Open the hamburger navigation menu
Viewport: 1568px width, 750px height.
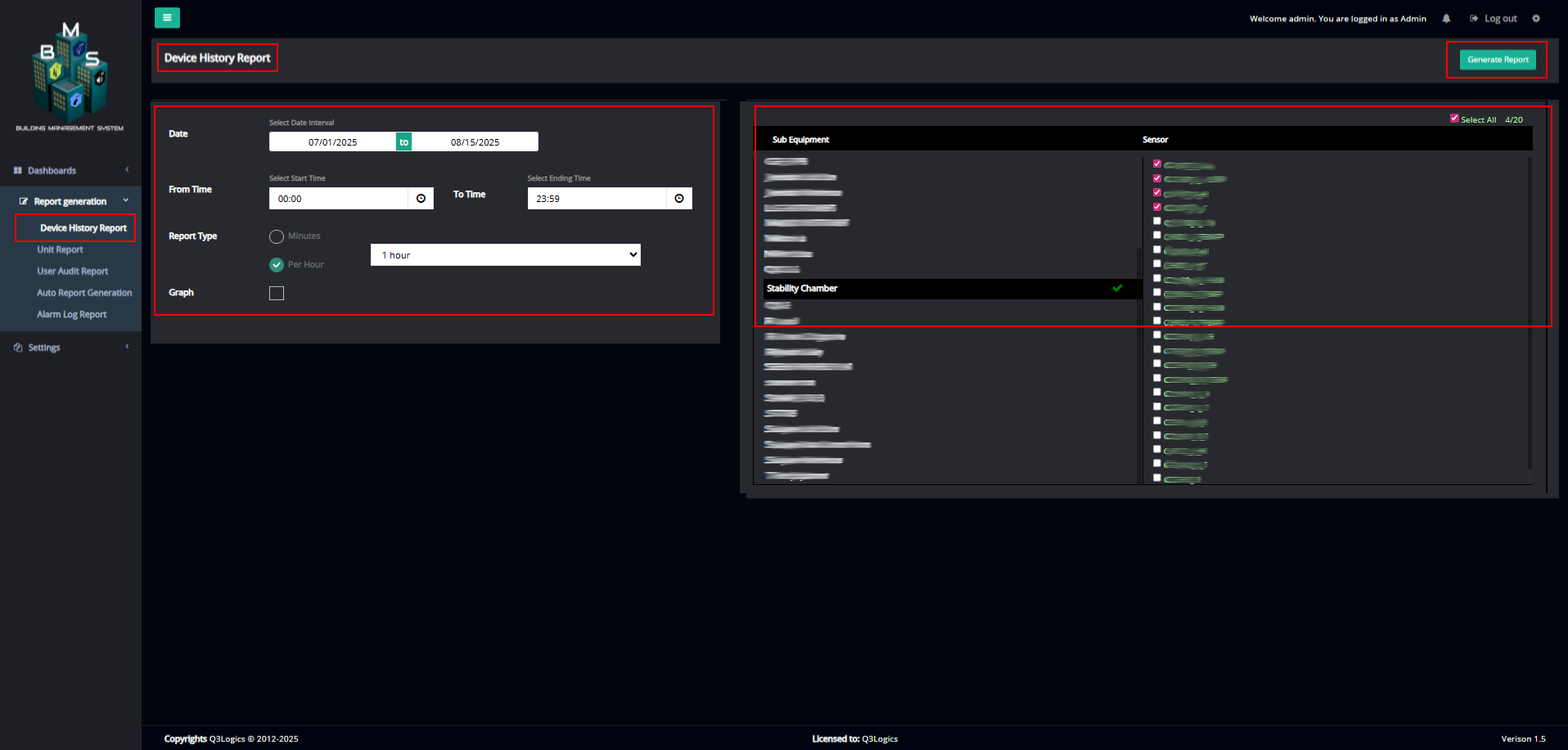pyautogui.click(x=167, y=17)
